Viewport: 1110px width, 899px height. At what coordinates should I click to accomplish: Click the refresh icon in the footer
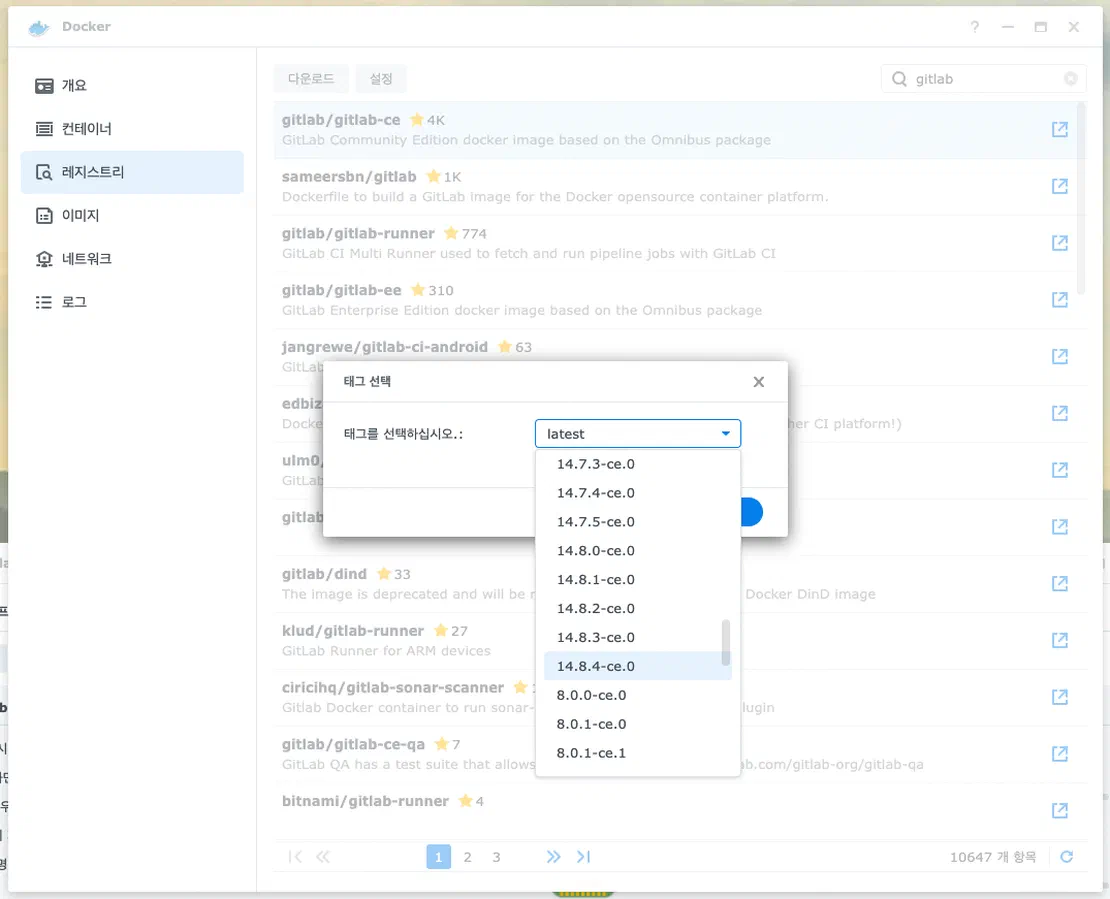[x=1066, y=857]
